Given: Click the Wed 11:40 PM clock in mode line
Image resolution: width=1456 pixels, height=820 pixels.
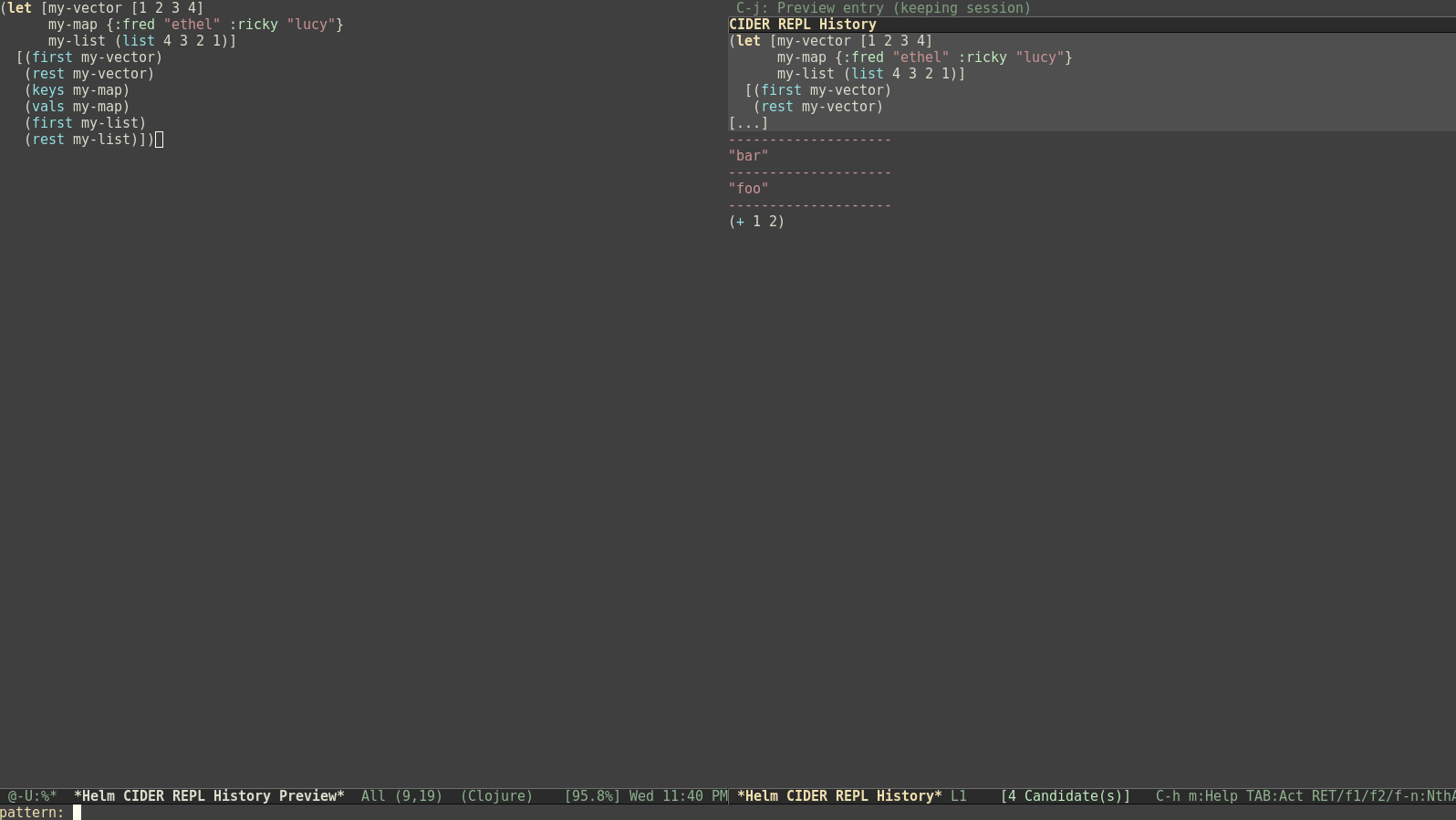Looking at the screenshot, I should coord(678,796).
